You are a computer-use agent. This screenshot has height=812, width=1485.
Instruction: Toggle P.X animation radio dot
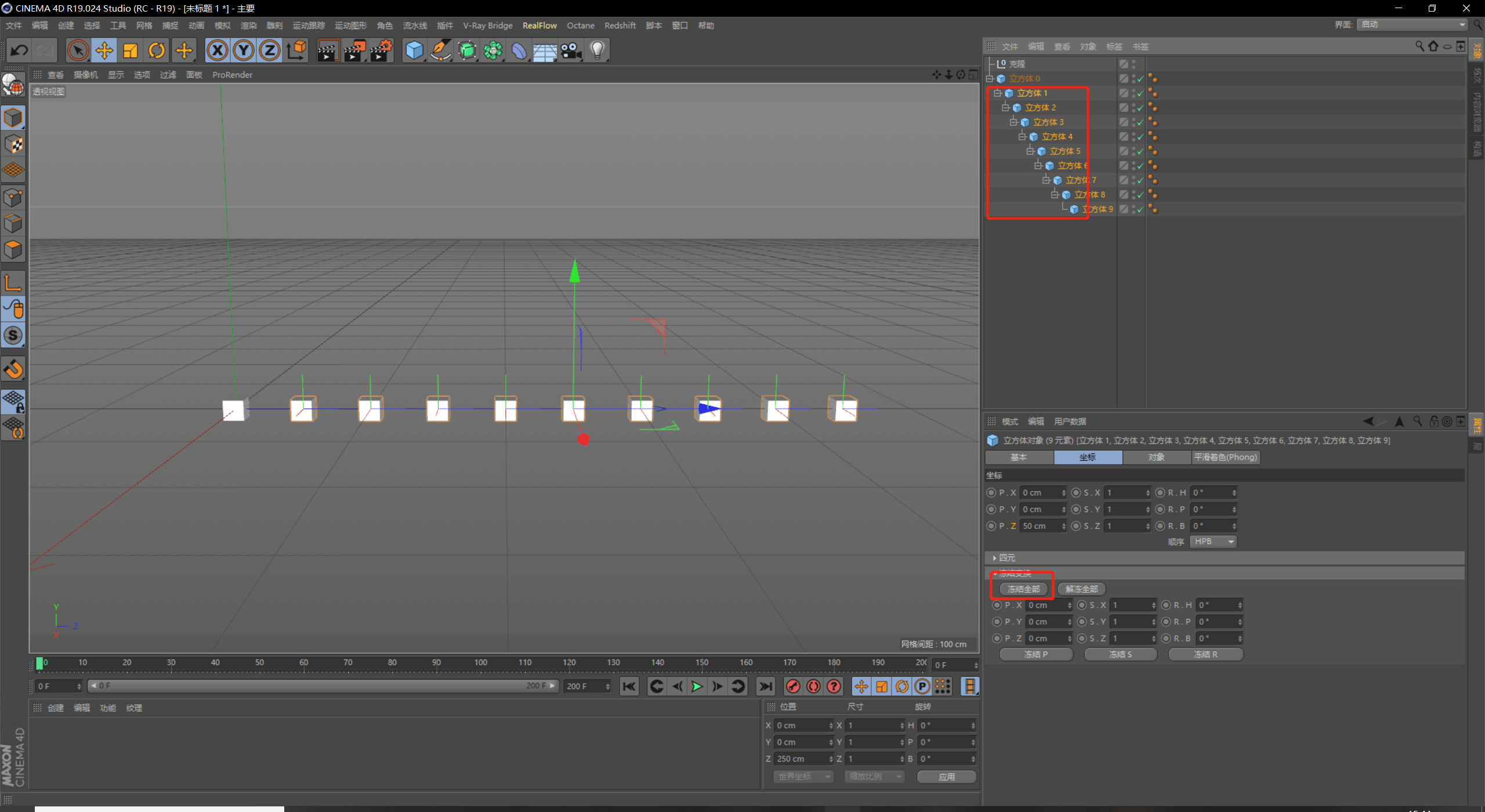point(991,493)
